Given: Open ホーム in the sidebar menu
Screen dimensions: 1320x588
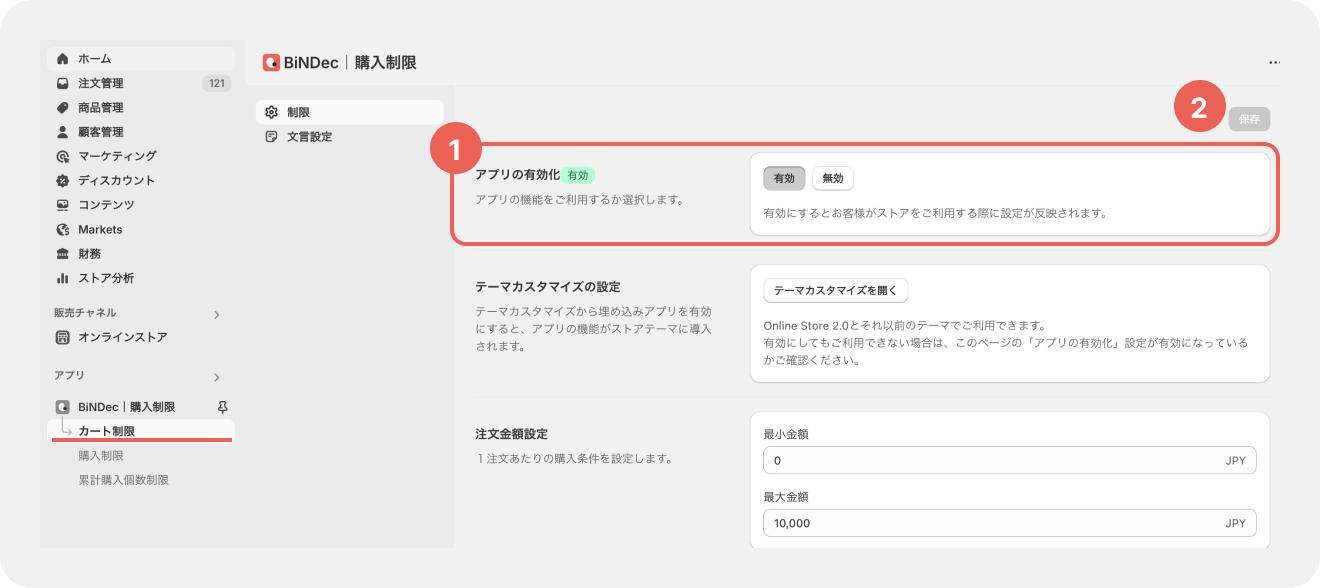Looking at the screenshot, I should (140, 59).
